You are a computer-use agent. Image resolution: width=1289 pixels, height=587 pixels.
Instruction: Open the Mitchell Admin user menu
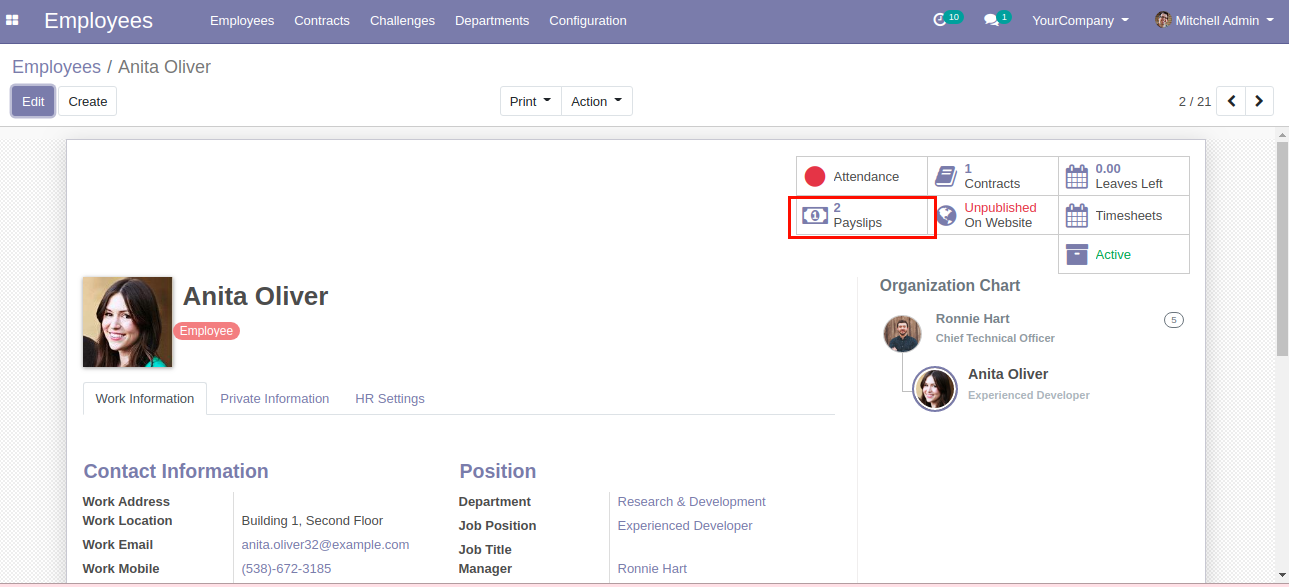pos(1215,20)
